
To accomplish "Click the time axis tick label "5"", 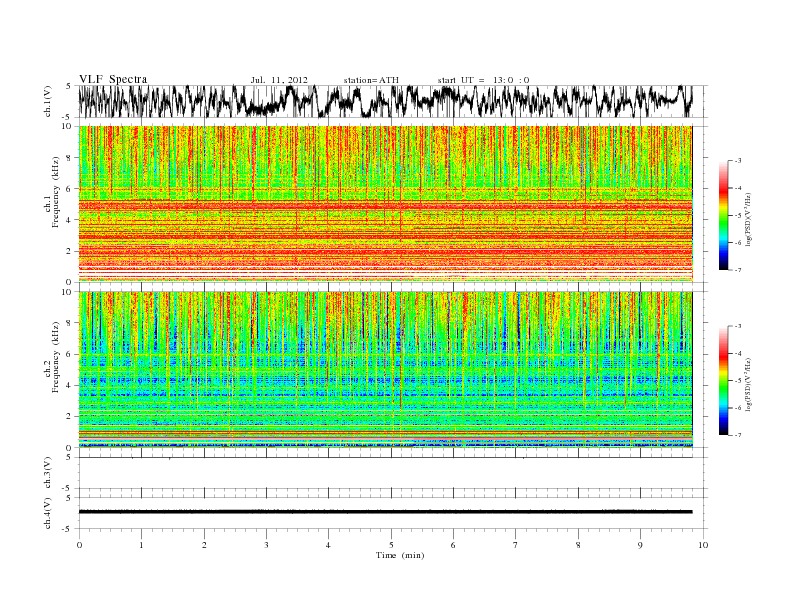I will click(391, 545).
